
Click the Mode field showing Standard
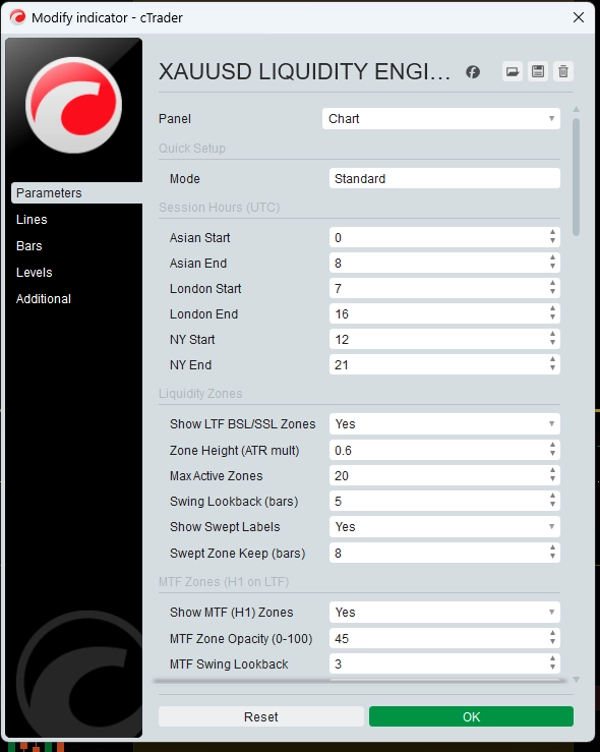(444, 179)
